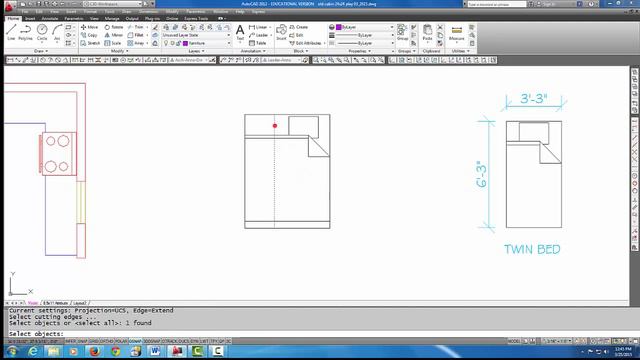Switch to the Parametric ribbon tab

click(74, 18)
